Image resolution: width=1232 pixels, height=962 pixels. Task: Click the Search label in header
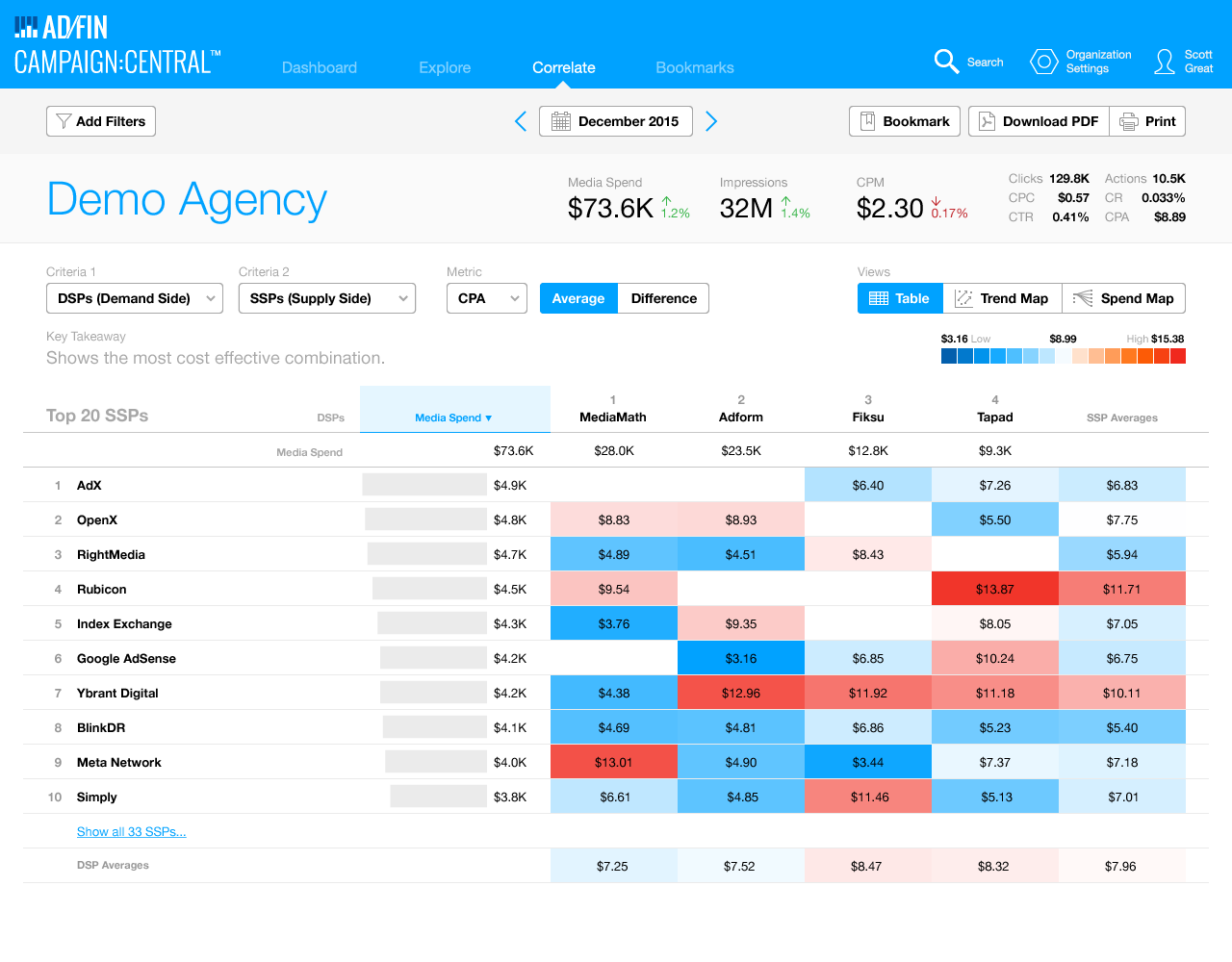click(x=985, y=62)
